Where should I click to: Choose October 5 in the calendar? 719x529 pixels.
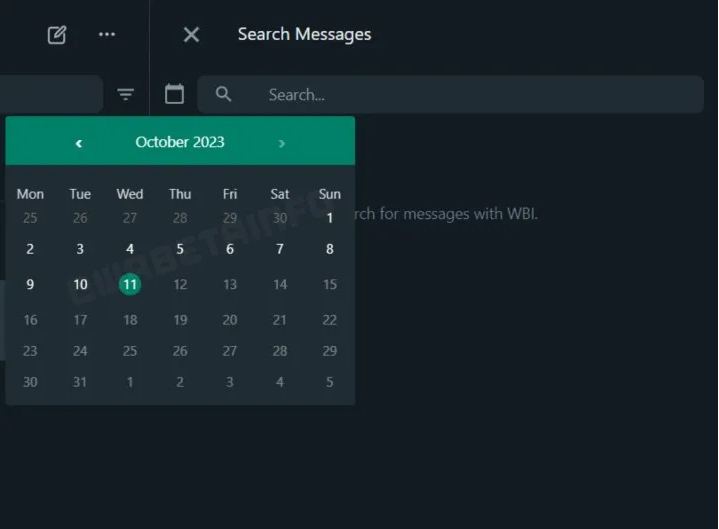click(x=180, y=250)
